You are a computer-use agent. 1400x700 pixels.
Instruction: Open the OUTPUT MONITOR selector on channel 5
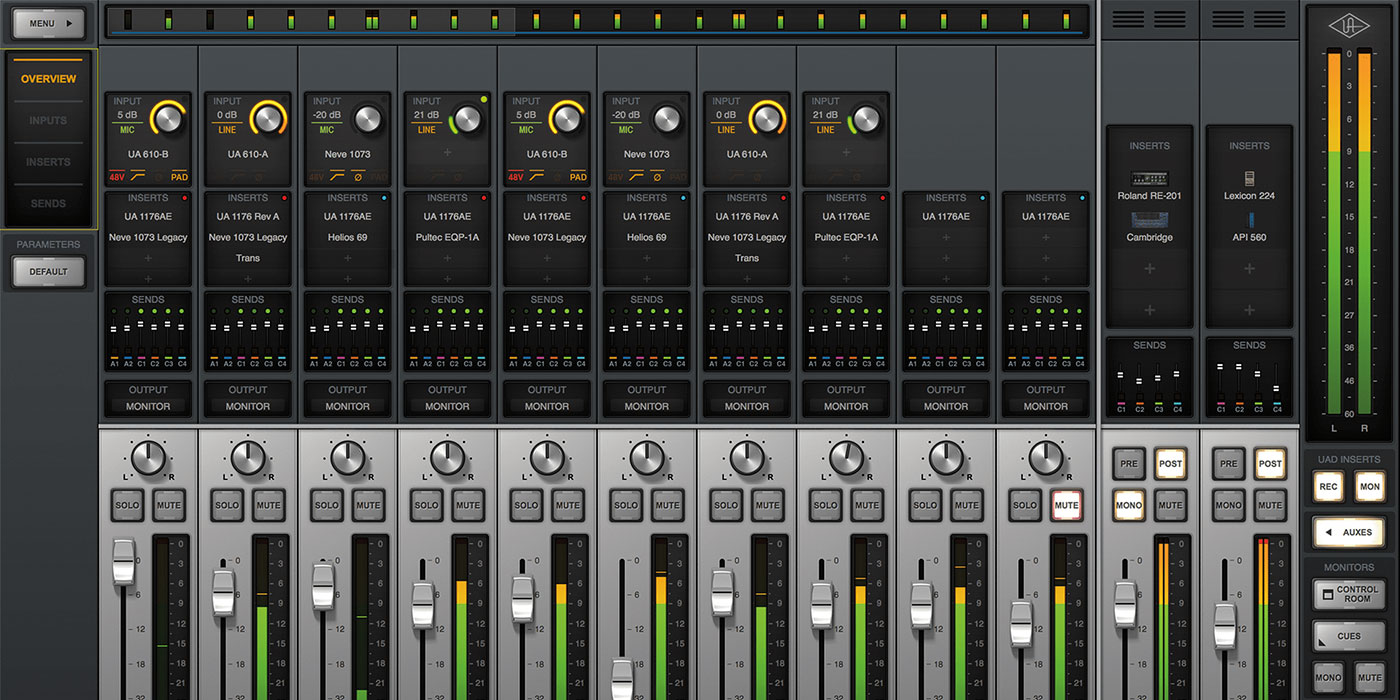547,407
